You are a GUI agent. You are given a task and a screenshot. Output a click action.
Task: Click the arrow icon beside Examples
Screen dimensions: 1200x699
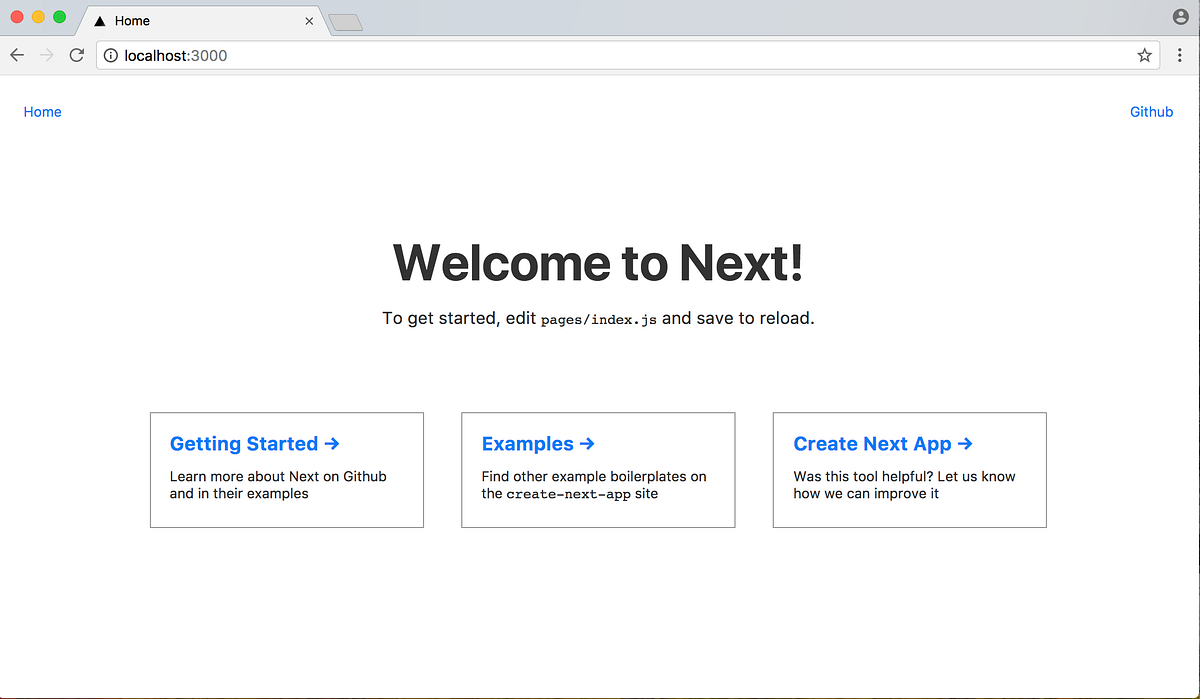pyautogui.click(x=587, y=444)
